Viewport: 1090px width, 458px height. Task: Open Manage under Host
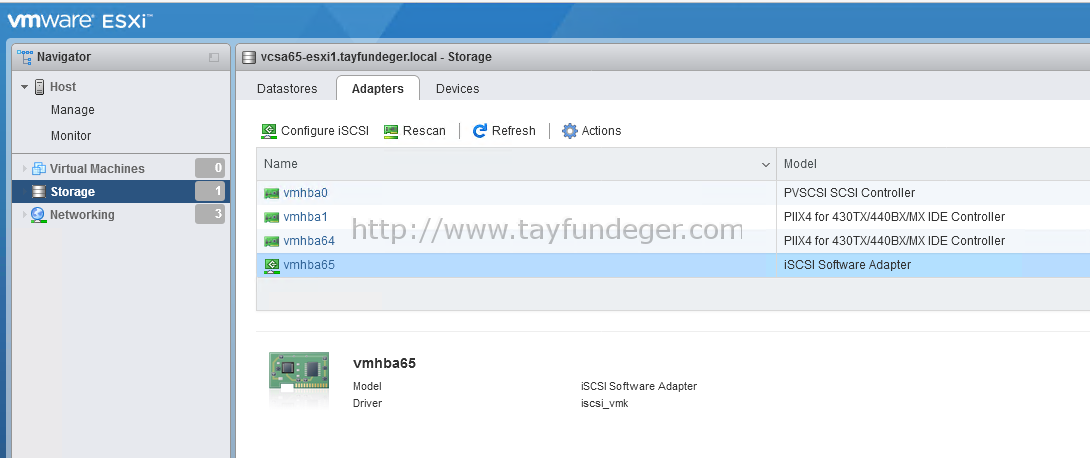(72, 110)
